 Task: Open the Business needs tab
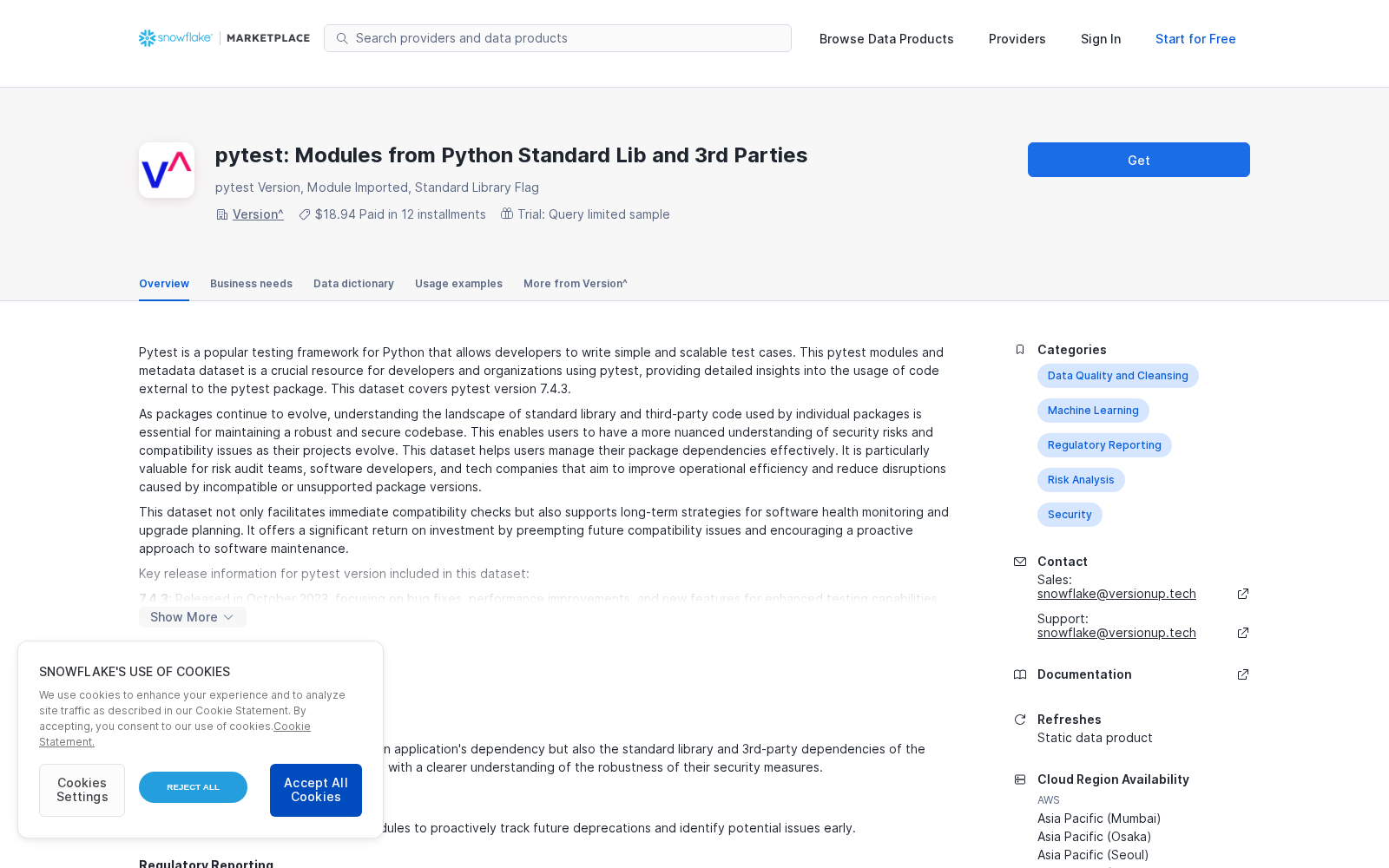(251, 284)
